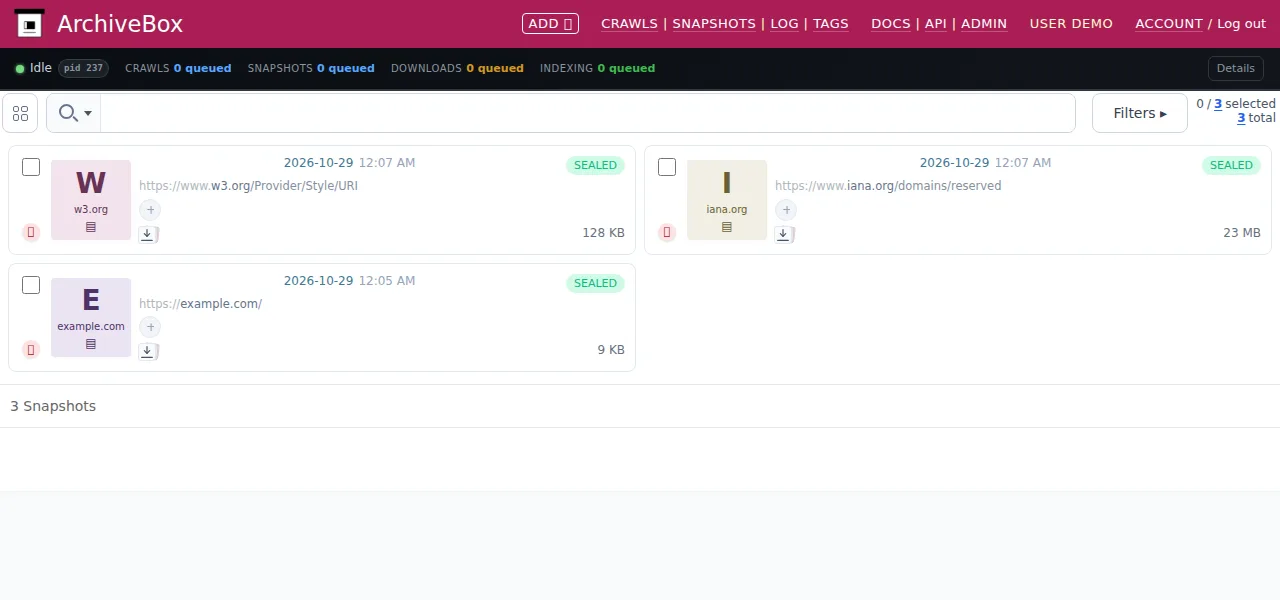Select the example.com snapshot checkbox
This screenshot has width=1280, height=600.
point(31,285)
